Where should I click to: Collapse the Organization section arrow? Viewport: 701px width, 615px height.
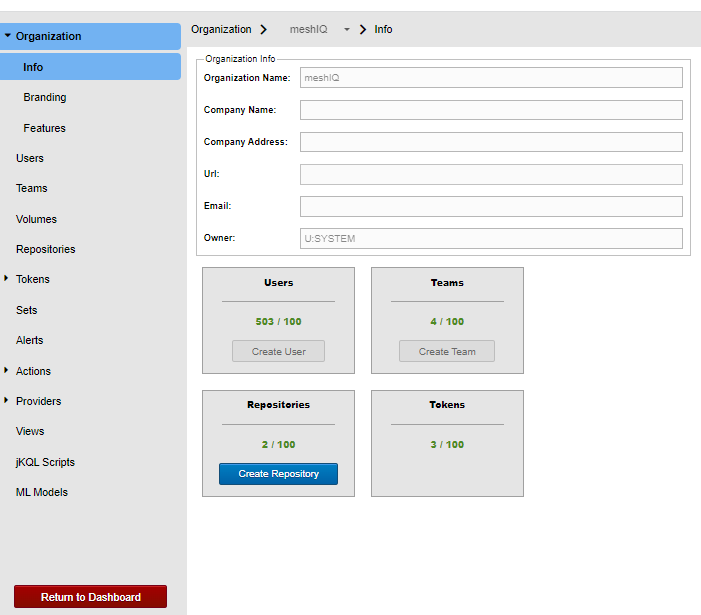coord(8,35)
